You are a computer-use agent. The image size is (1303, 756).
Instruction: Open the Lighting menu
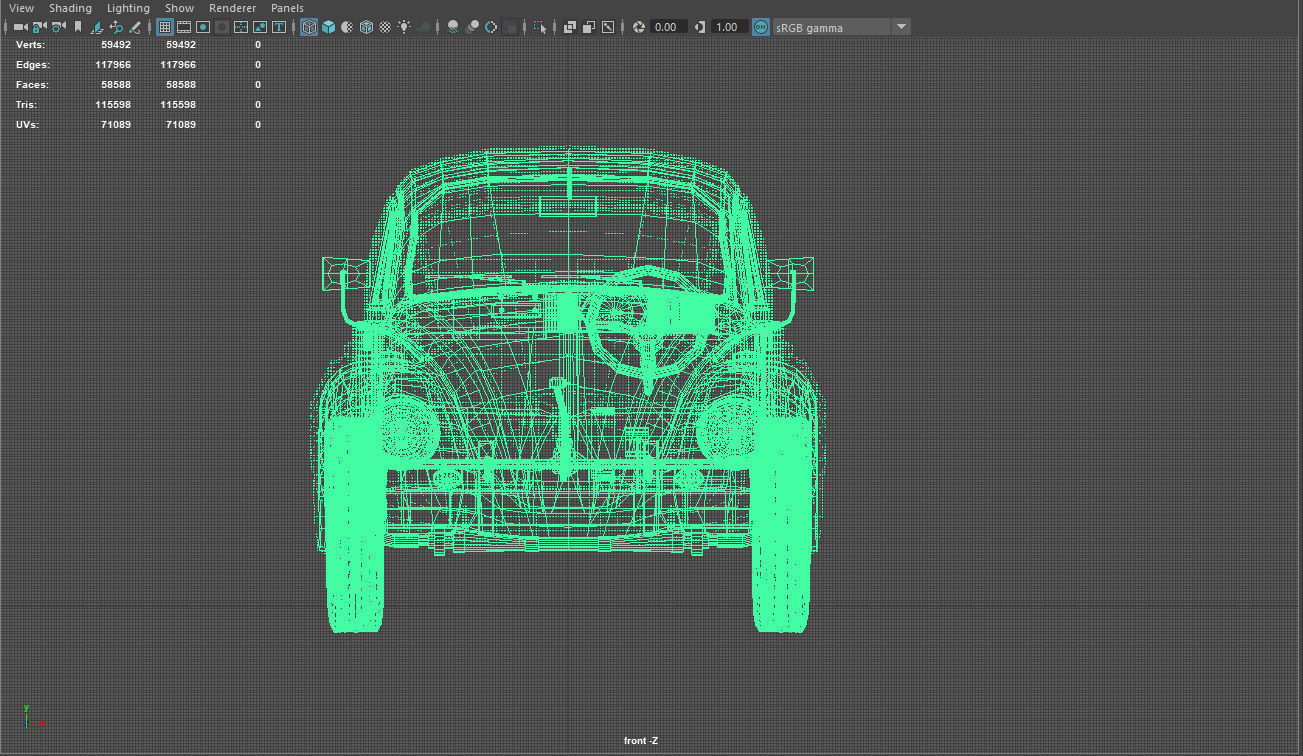[x=128, y=8]
